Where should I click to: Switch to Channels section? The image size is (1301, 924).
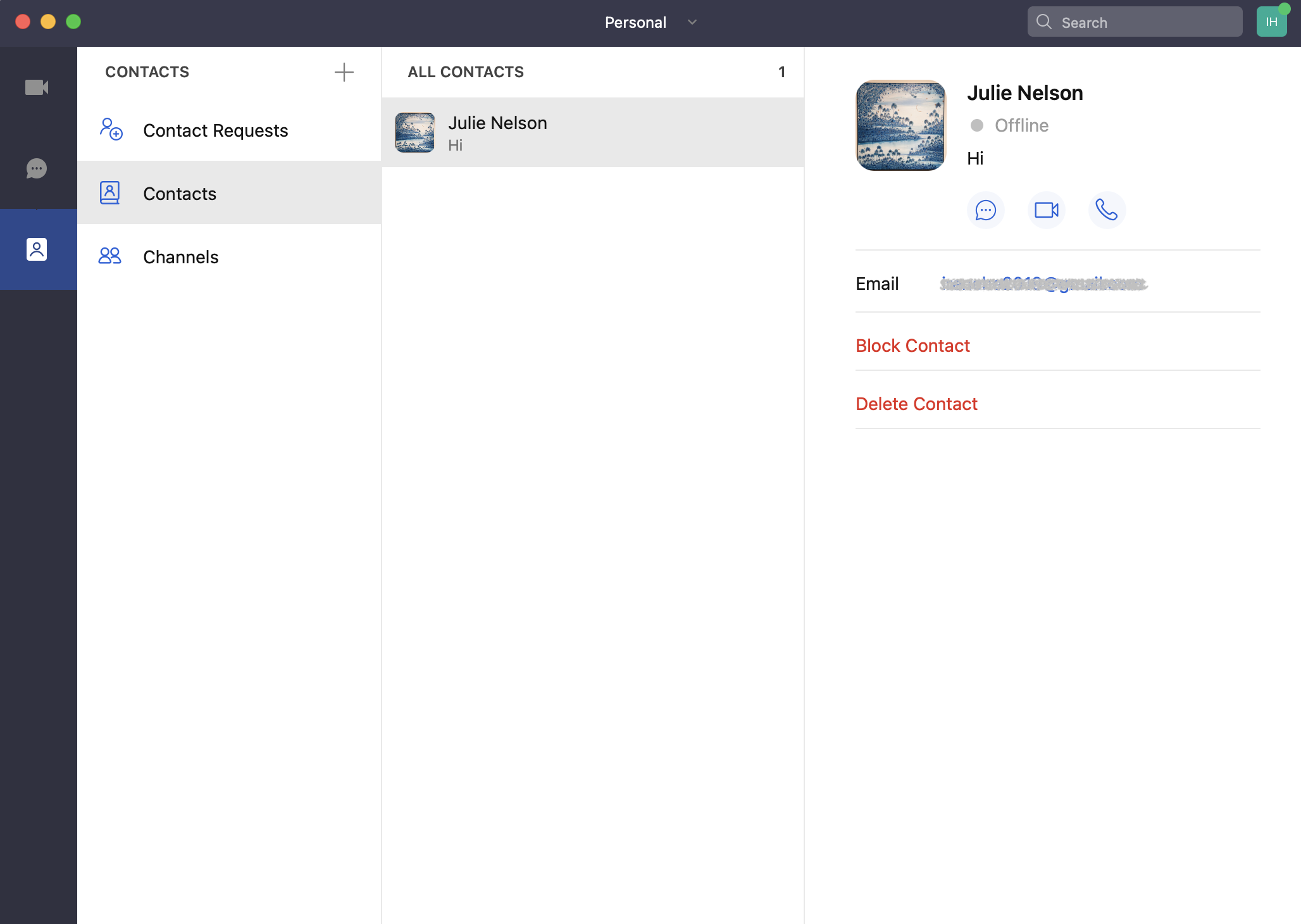click(180, 257)
